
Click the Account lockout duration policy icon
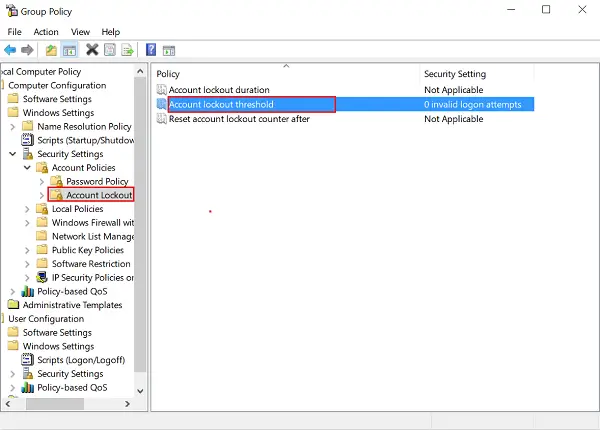162,90
